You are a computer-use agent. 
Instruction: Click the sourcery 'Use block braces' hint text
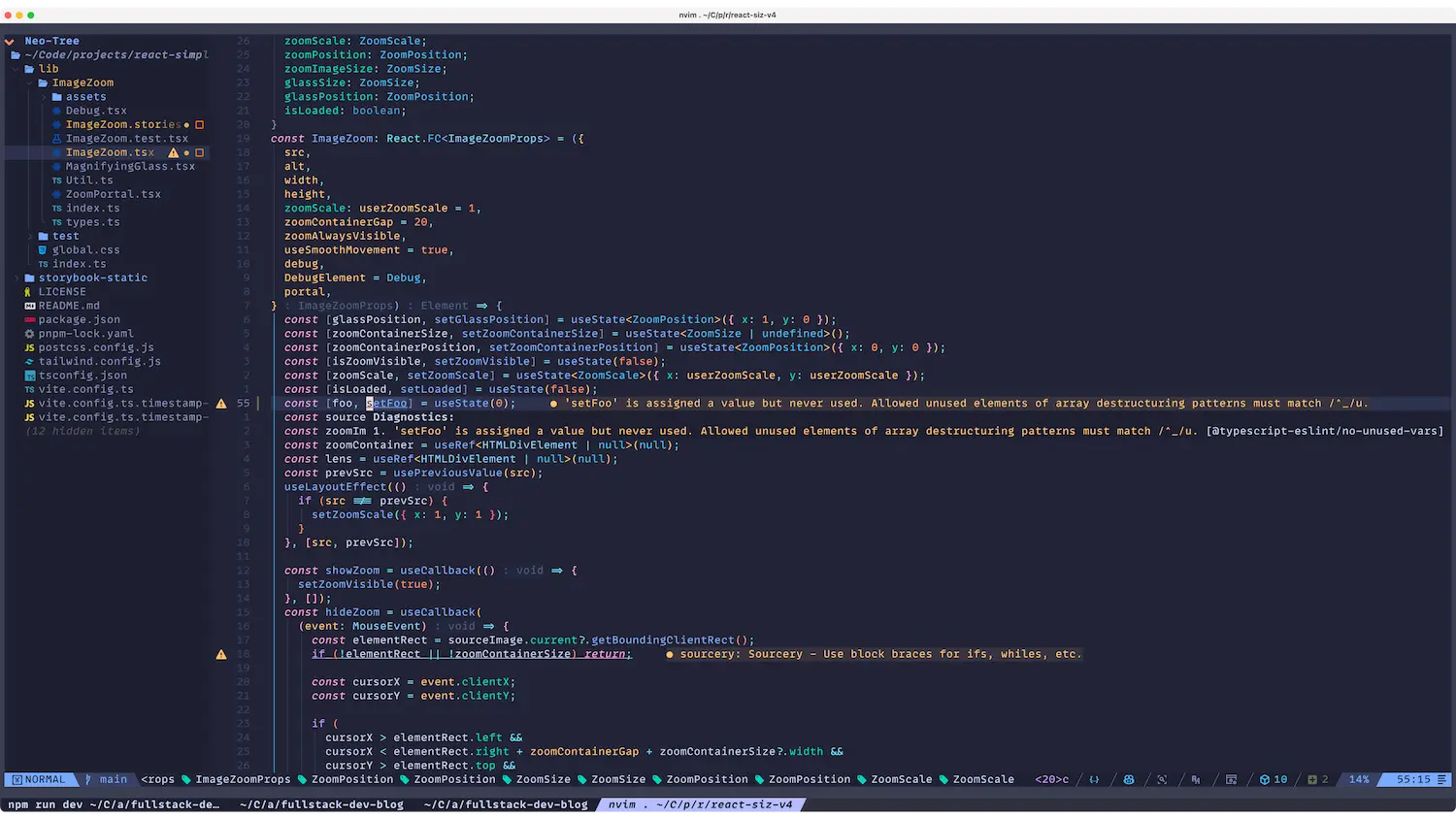pyautogui.click(x=879, y=654)
